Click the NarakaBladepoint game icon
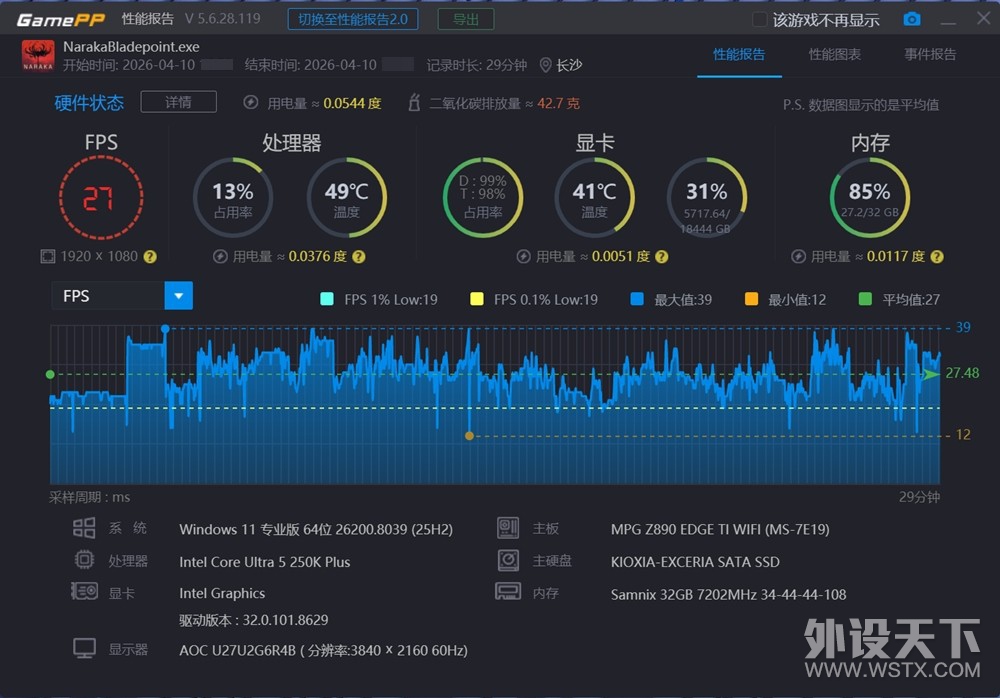 click(x=38, y=56)
